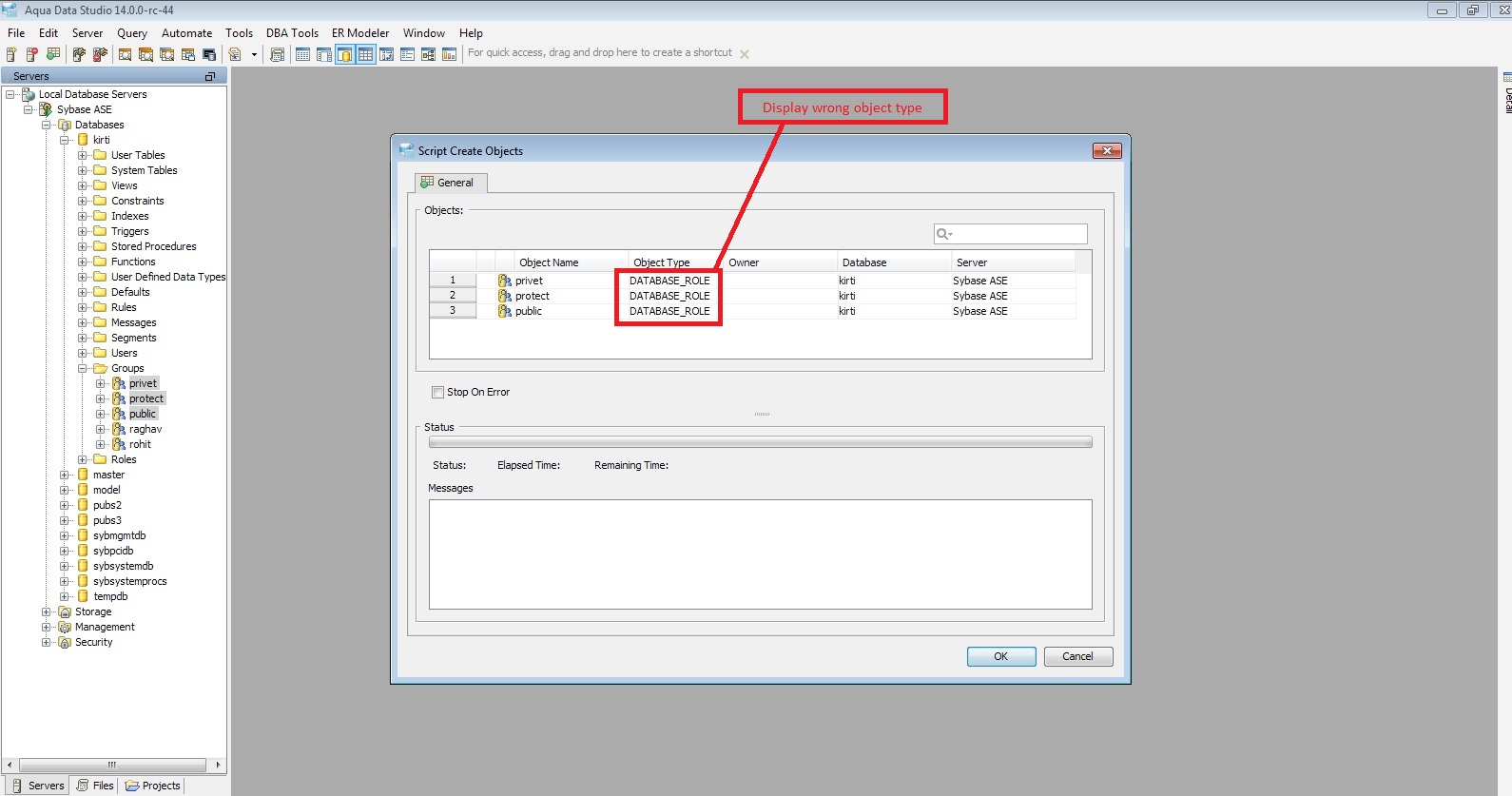Click OK in Script Create Objects dialog
Image resolution: width=1512 pixels, height=796 pixels.
(x=1001, y=656)
